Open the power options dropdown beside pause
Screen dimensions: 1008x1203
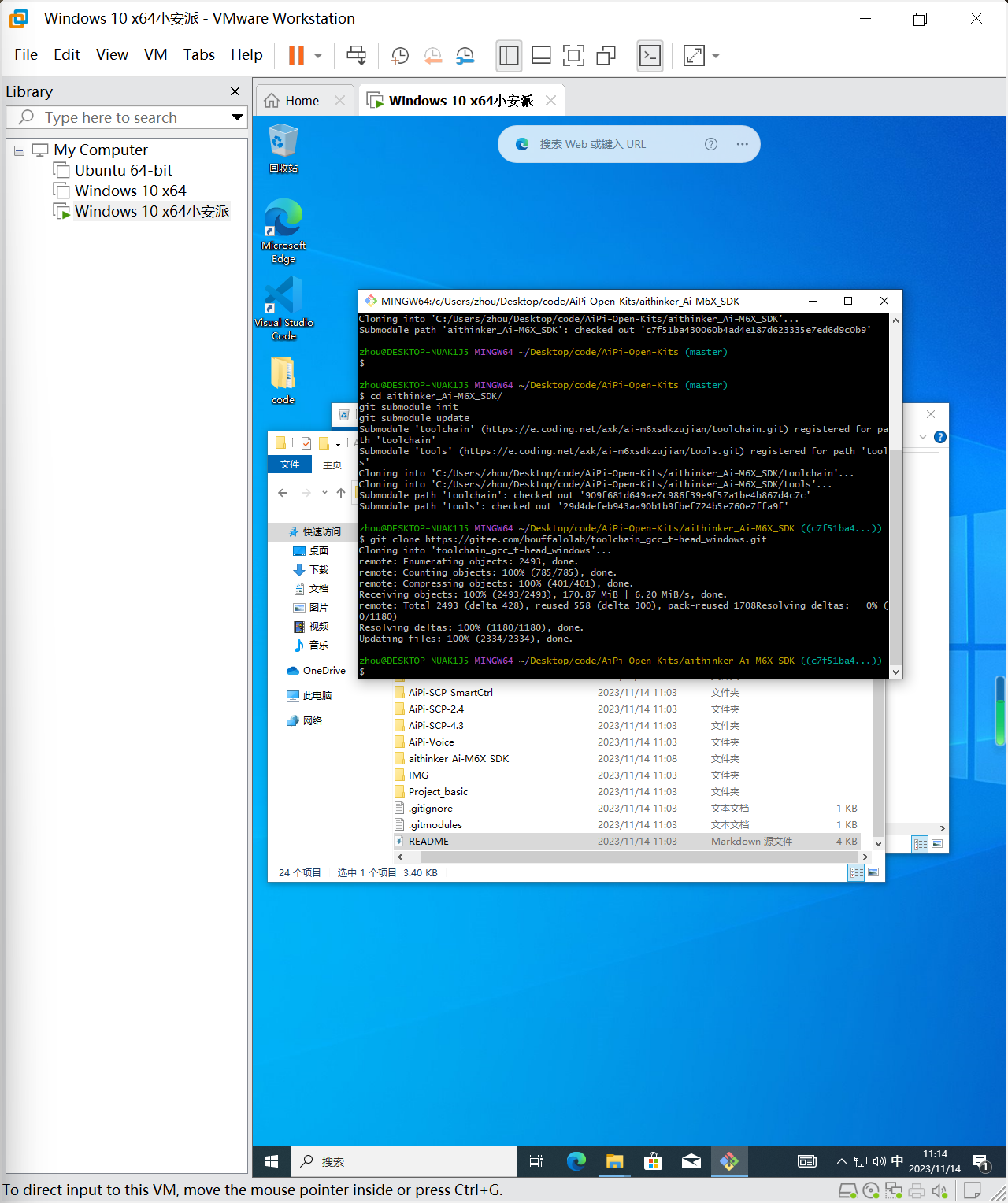318,55
